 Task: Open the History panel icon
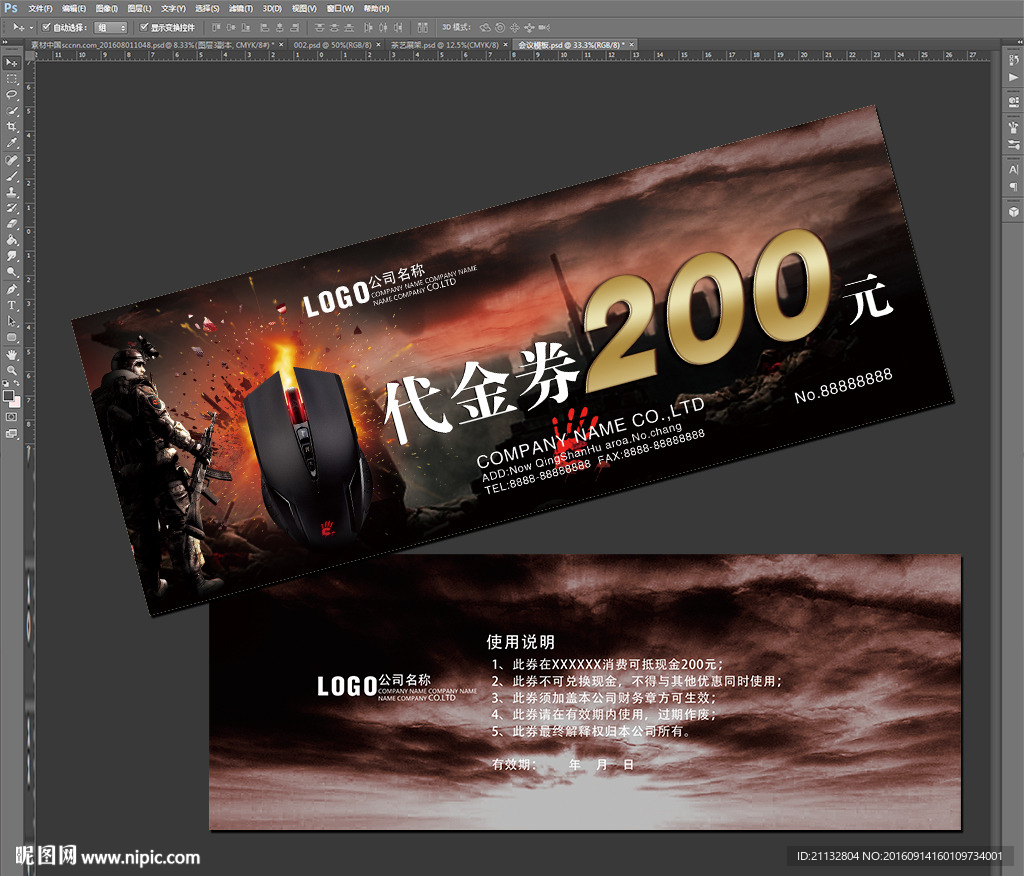click(x=1013, y=60)
